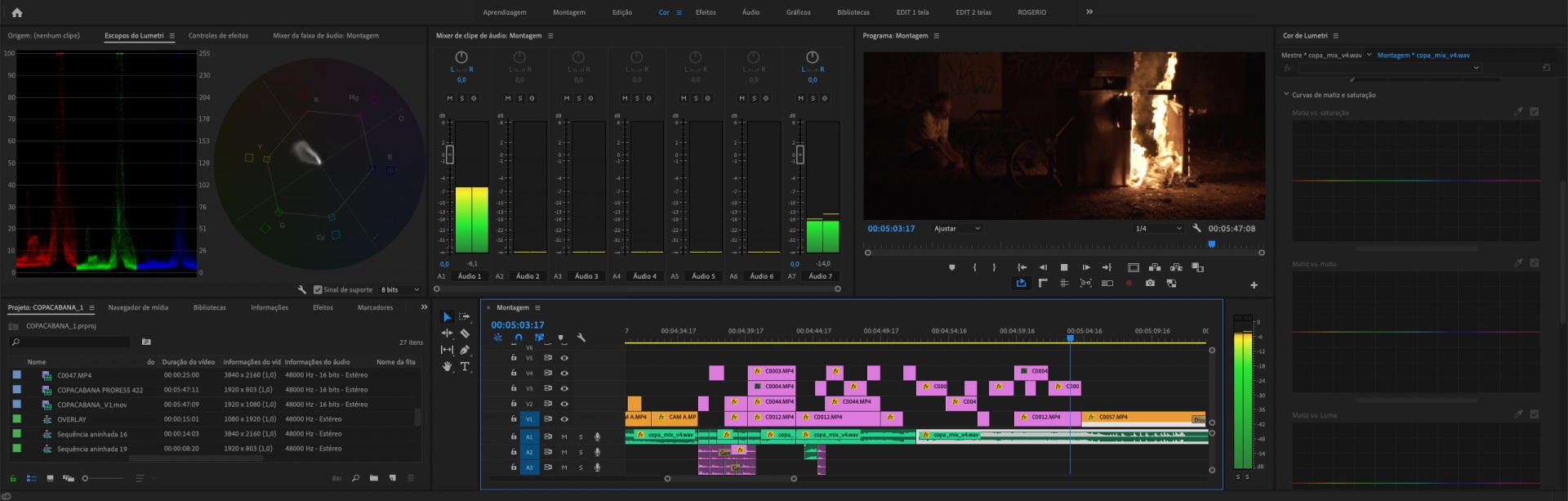1568x501 pixels.
Task: Open the 8 bits dropdown in the Lumetri scopes
Action: [x=400, y=289]
